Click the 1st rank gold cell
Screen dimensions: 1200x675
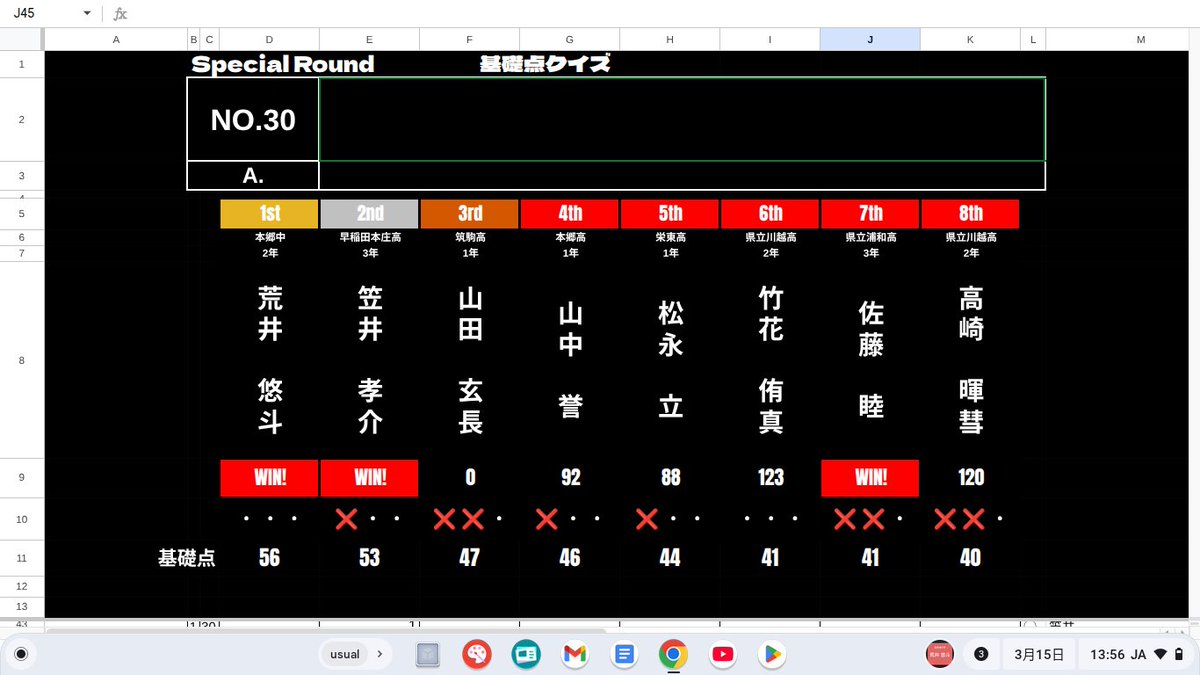point(269,214)
